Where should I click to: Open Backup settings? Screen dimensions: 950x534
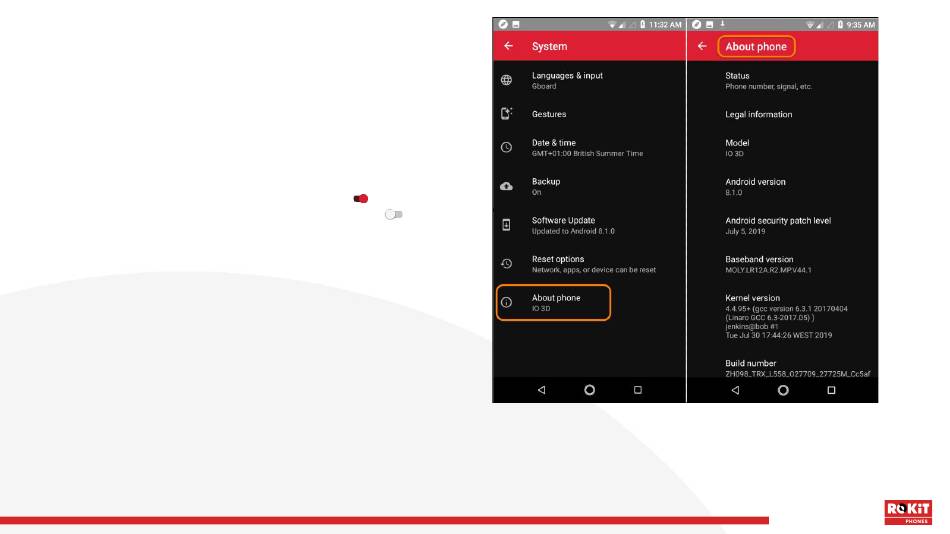(x=590, y=186)
